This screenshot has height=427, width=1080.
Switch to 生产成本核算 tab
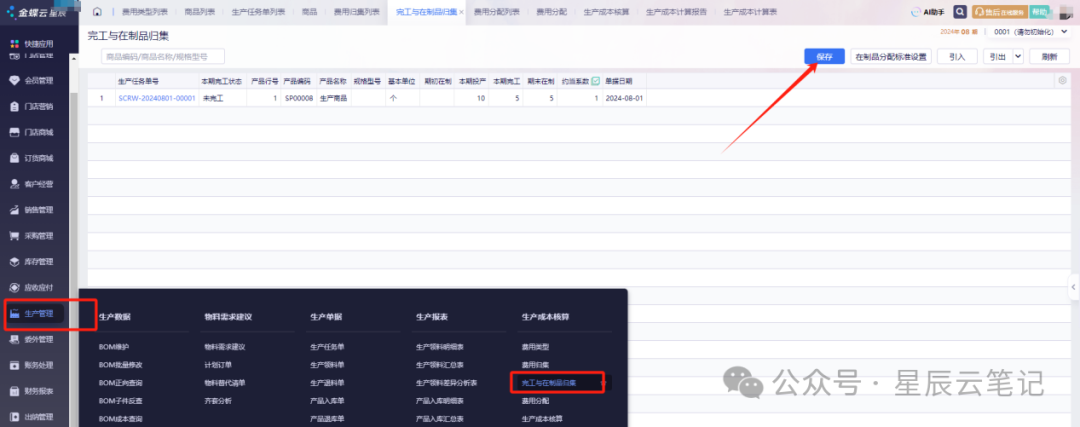point(606,12)
